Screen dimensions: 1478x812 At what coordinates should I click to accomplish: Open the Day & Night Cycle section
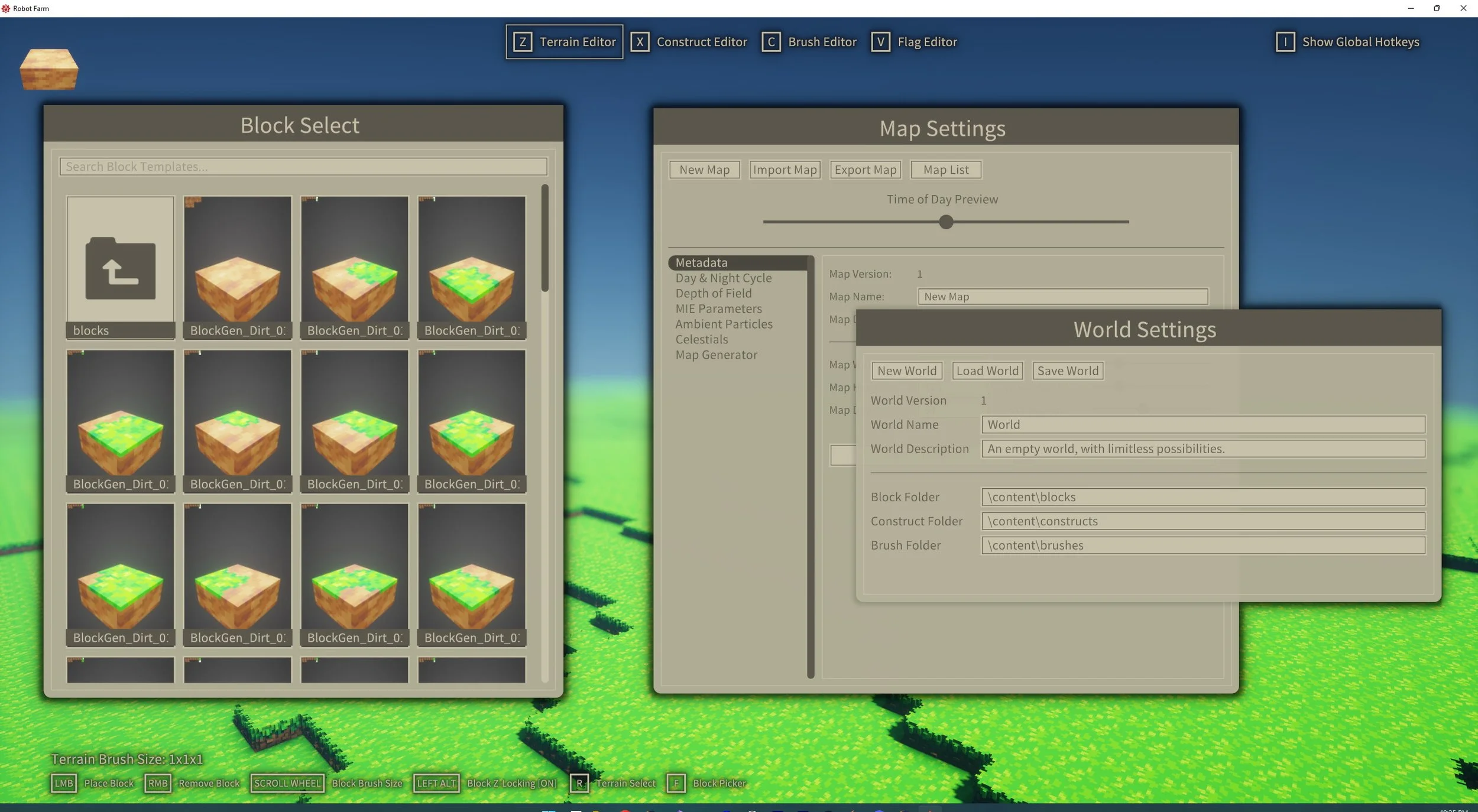click(x=723, y=278)
